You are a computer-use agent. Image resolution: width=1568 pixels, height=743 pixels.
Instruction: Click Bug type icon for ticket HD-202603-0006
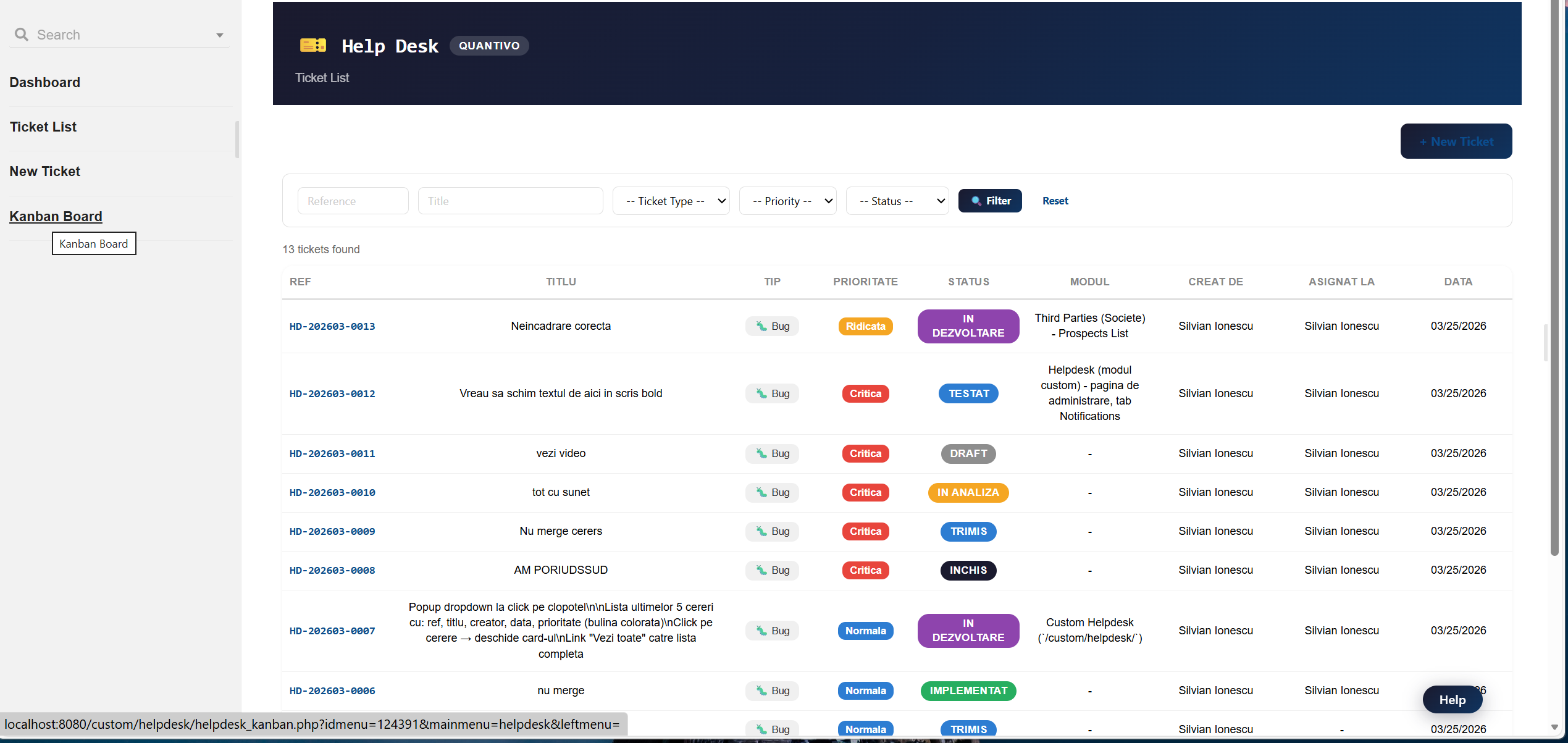pos(761,691)
